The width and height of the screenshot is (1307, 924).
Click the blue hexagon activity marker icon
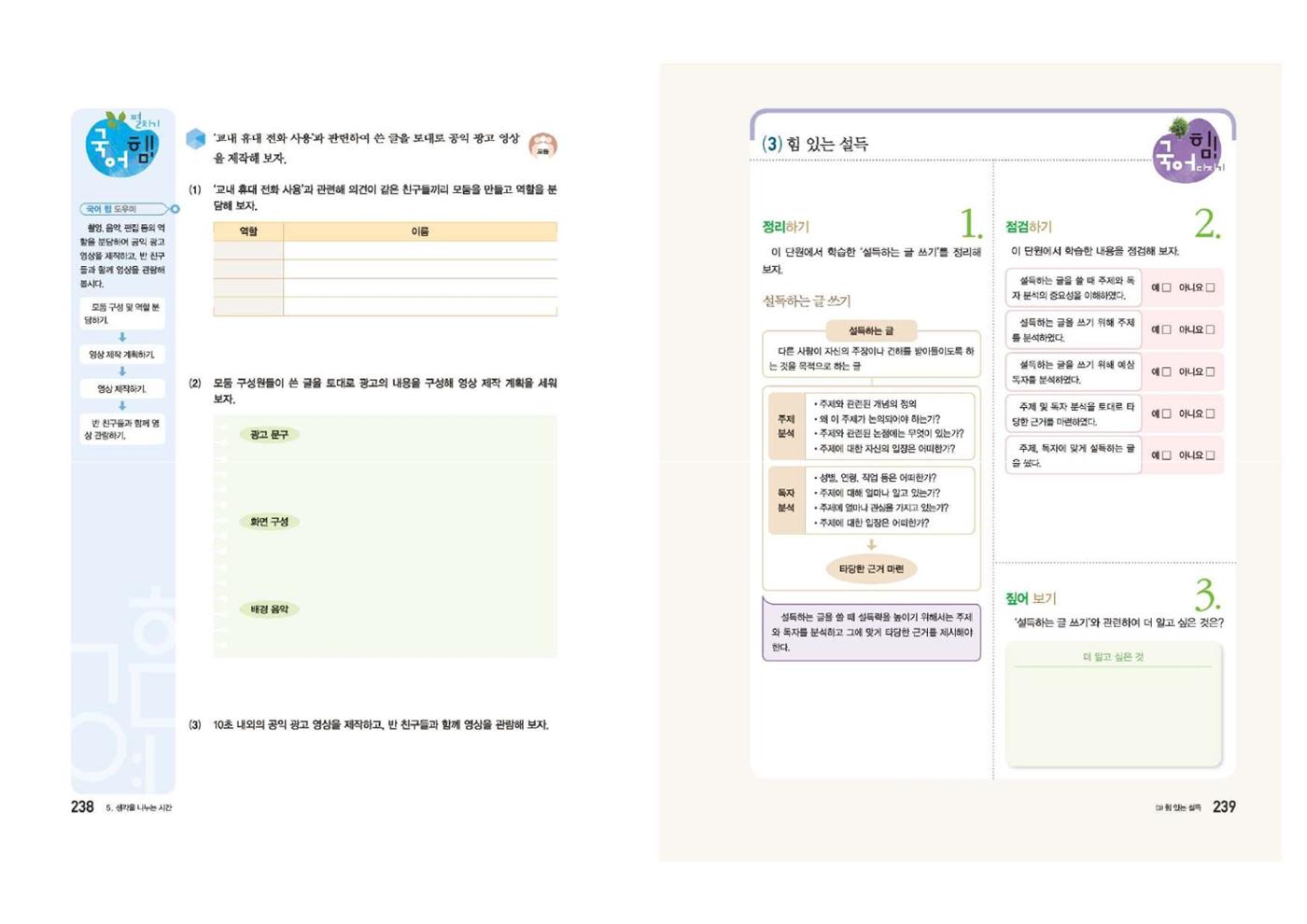coord(196,139)
